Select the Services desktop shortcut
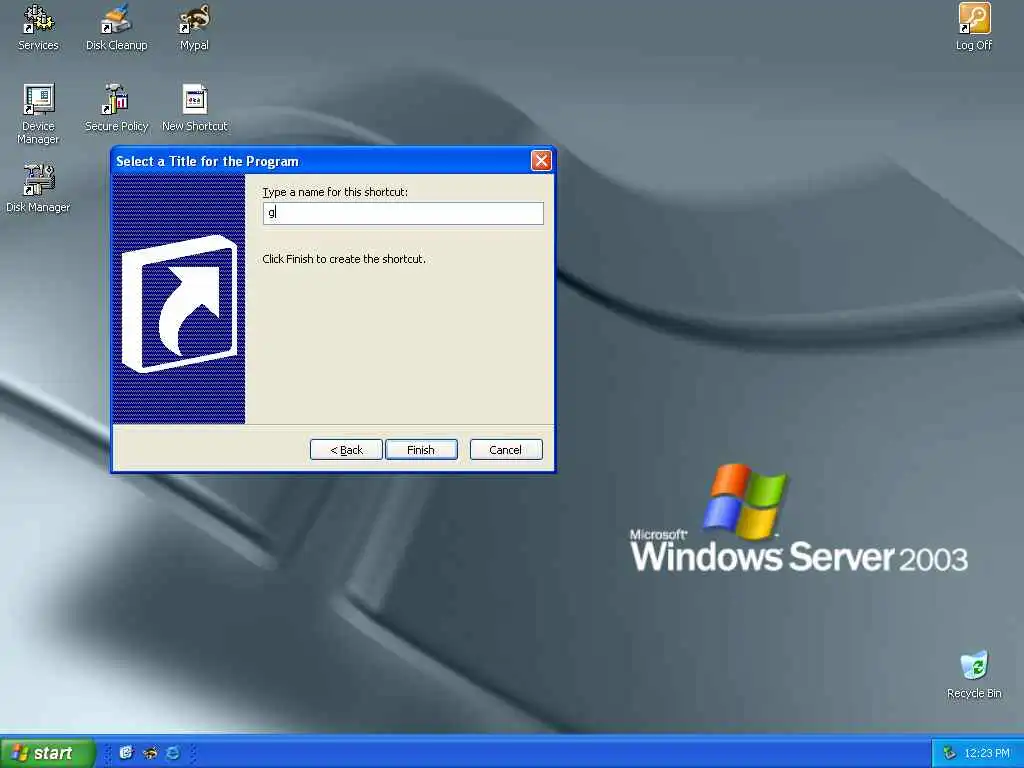This screenshot has height=768, width=1024. point(38,27)
